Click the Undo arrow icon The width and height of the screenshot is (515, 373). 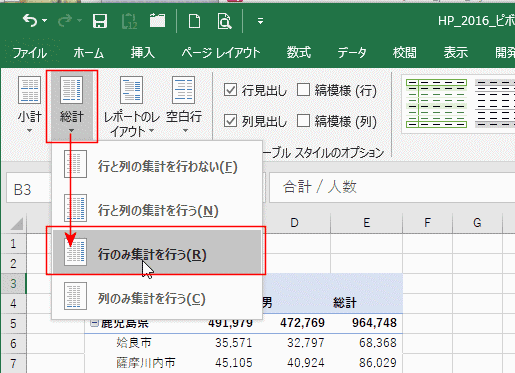(x=30, y=21)
